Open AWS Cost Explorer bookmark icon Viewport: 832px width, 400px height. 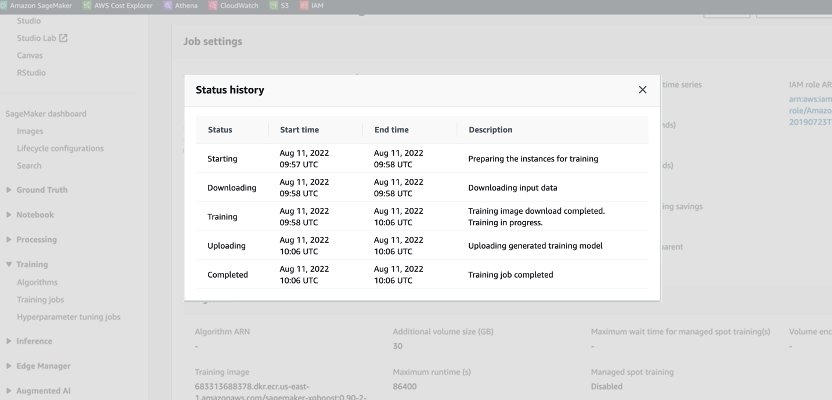(87, 5)
